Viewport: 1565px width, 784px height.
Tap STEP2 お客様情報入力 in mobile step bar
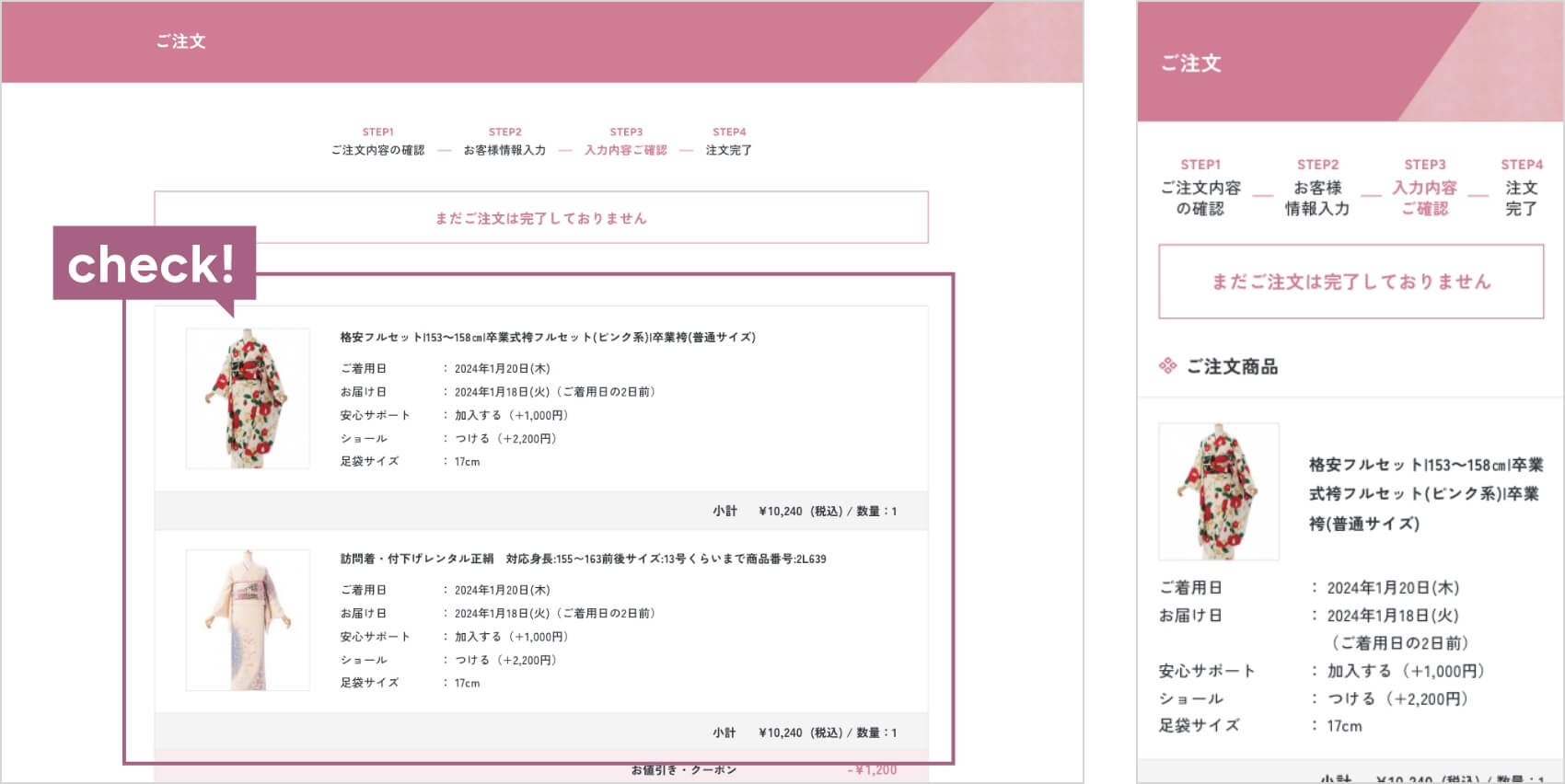click(x=1317, y=188)
